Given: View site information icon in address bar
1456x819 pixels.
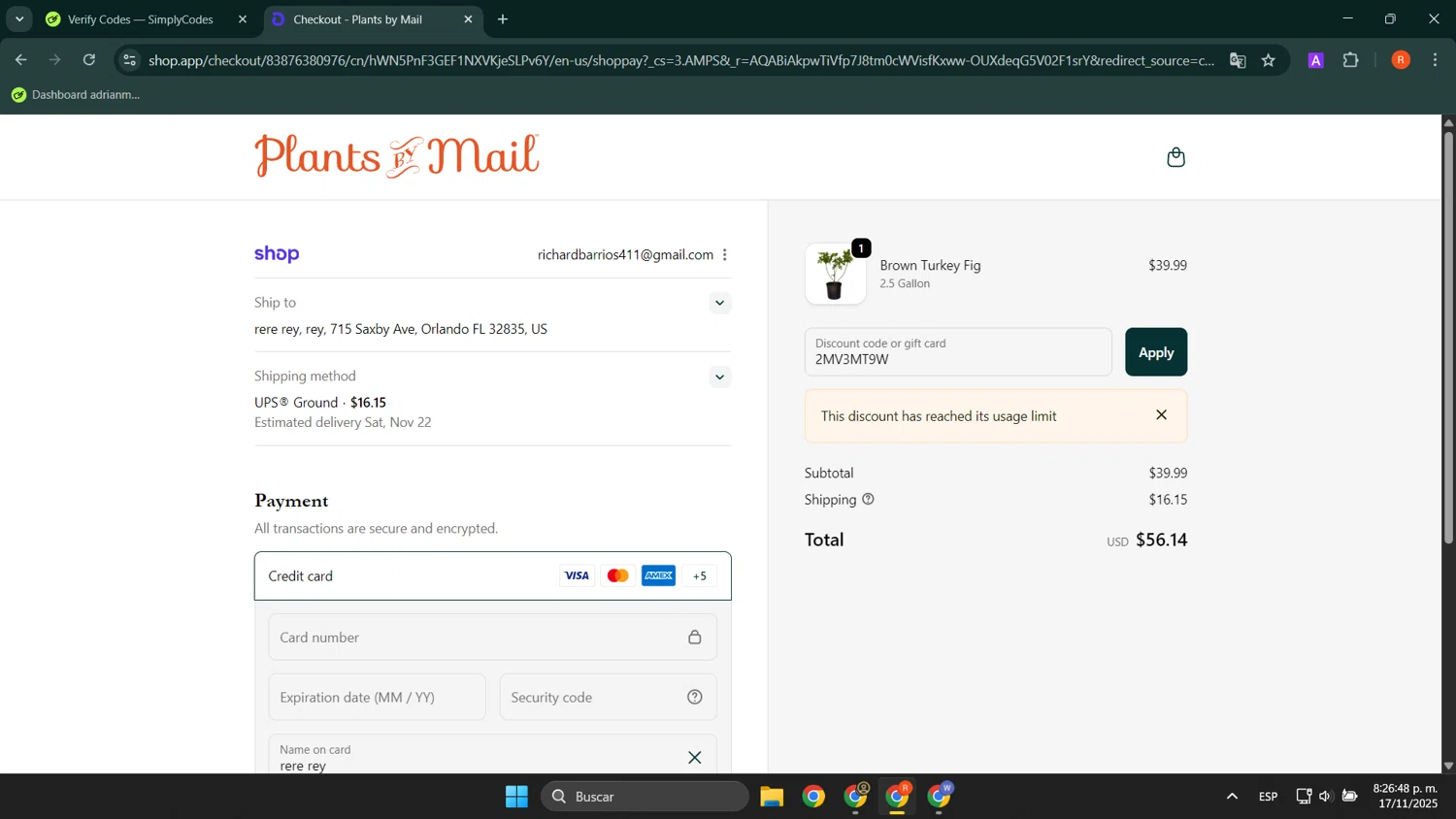Looking at the screenshot, I should pos(130,60).
